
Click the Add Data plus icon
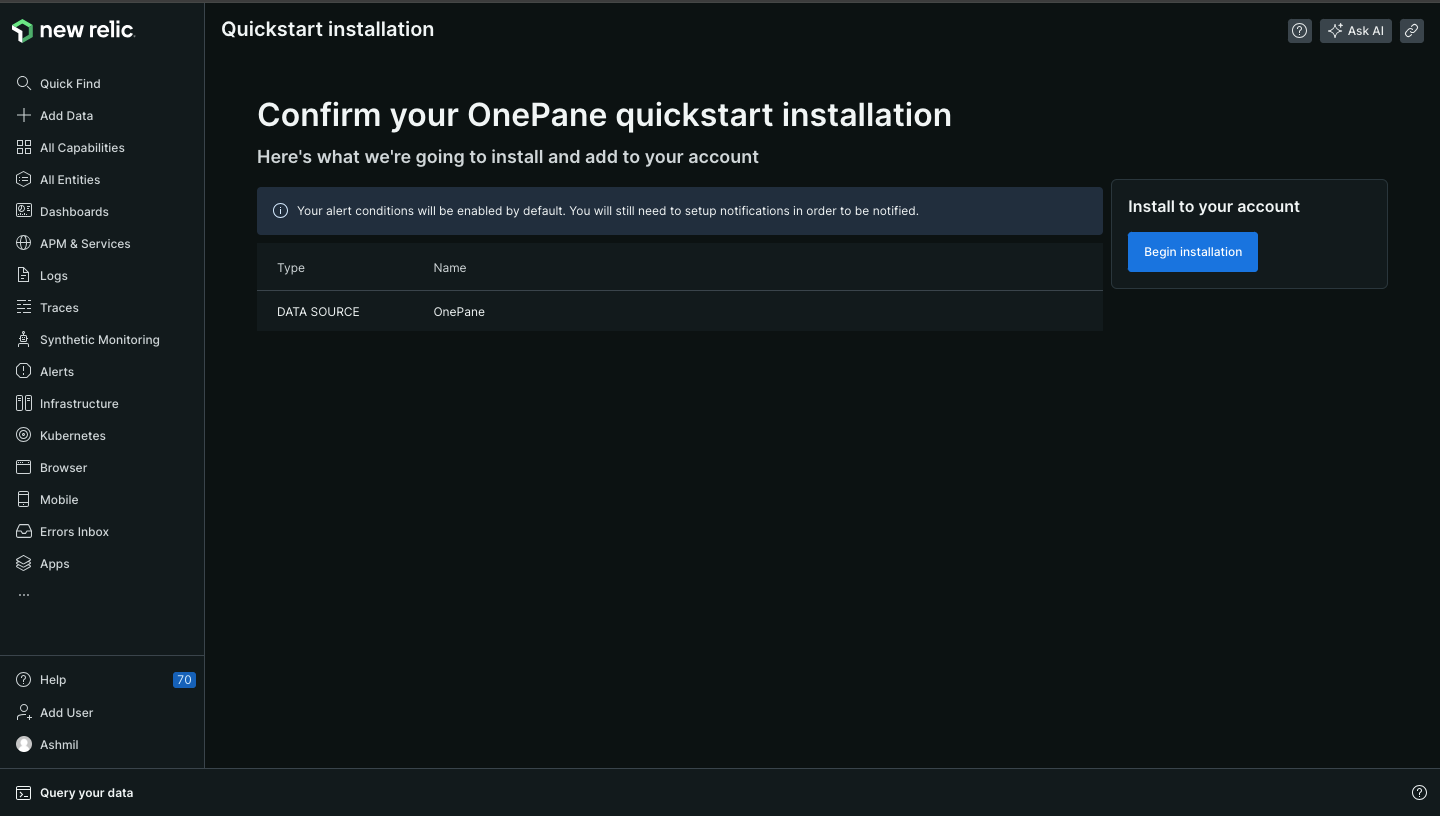[x=24, y=115]
